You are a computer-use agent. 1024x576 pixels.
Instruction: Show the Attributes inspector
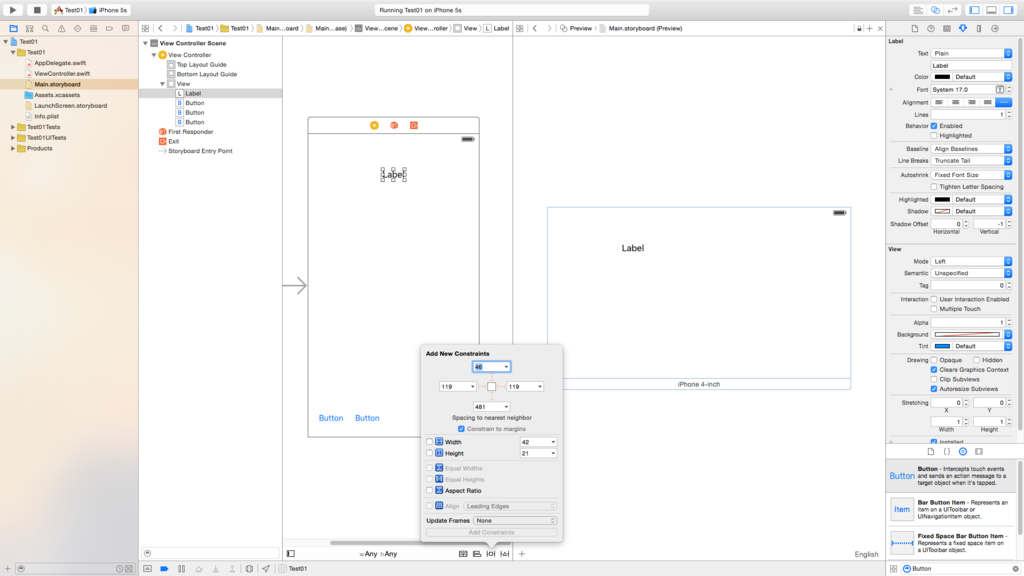point(963,28)
